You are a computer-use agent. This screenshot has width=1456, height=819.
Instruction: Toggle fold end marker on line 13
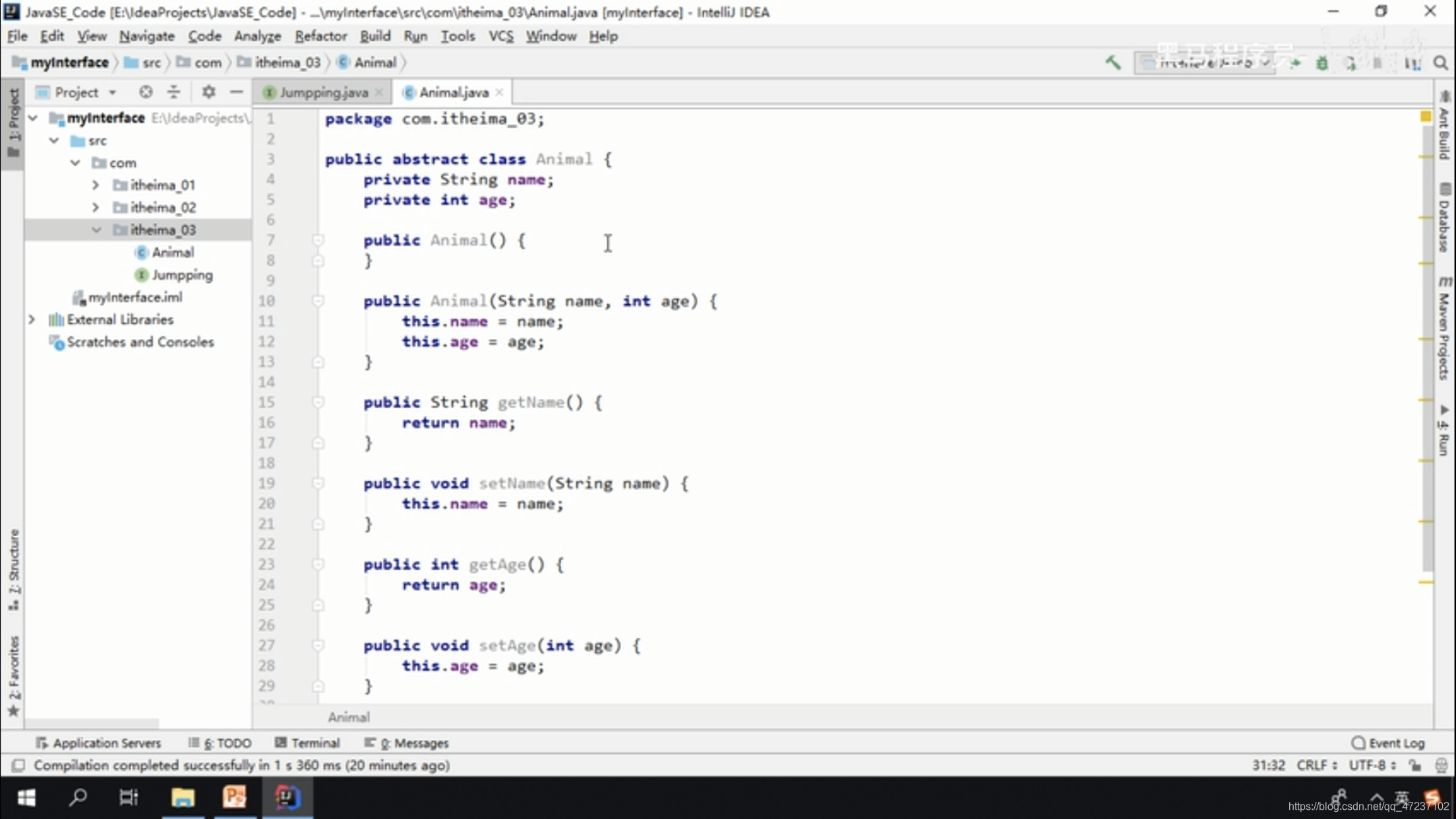pyautogui.click(x=318, y=362)
